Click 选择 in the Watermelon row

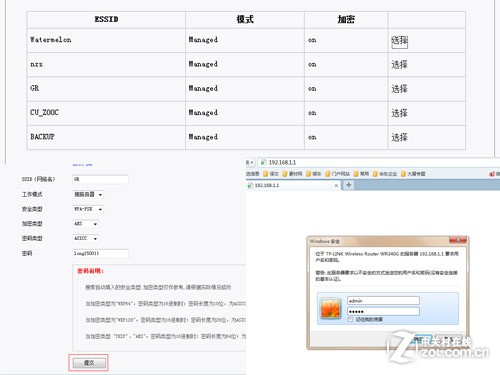(399, 41)
